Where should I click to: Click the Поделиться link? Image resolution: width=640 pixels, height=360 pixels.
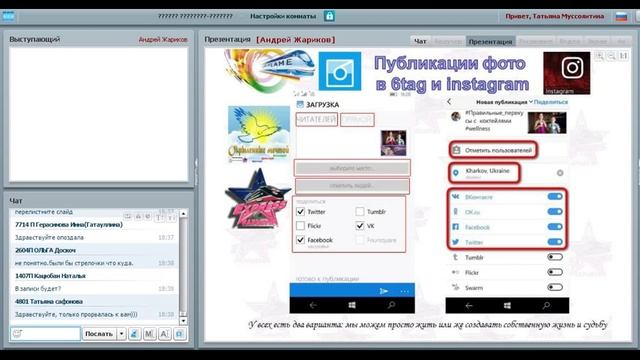[x=551, y=102]
